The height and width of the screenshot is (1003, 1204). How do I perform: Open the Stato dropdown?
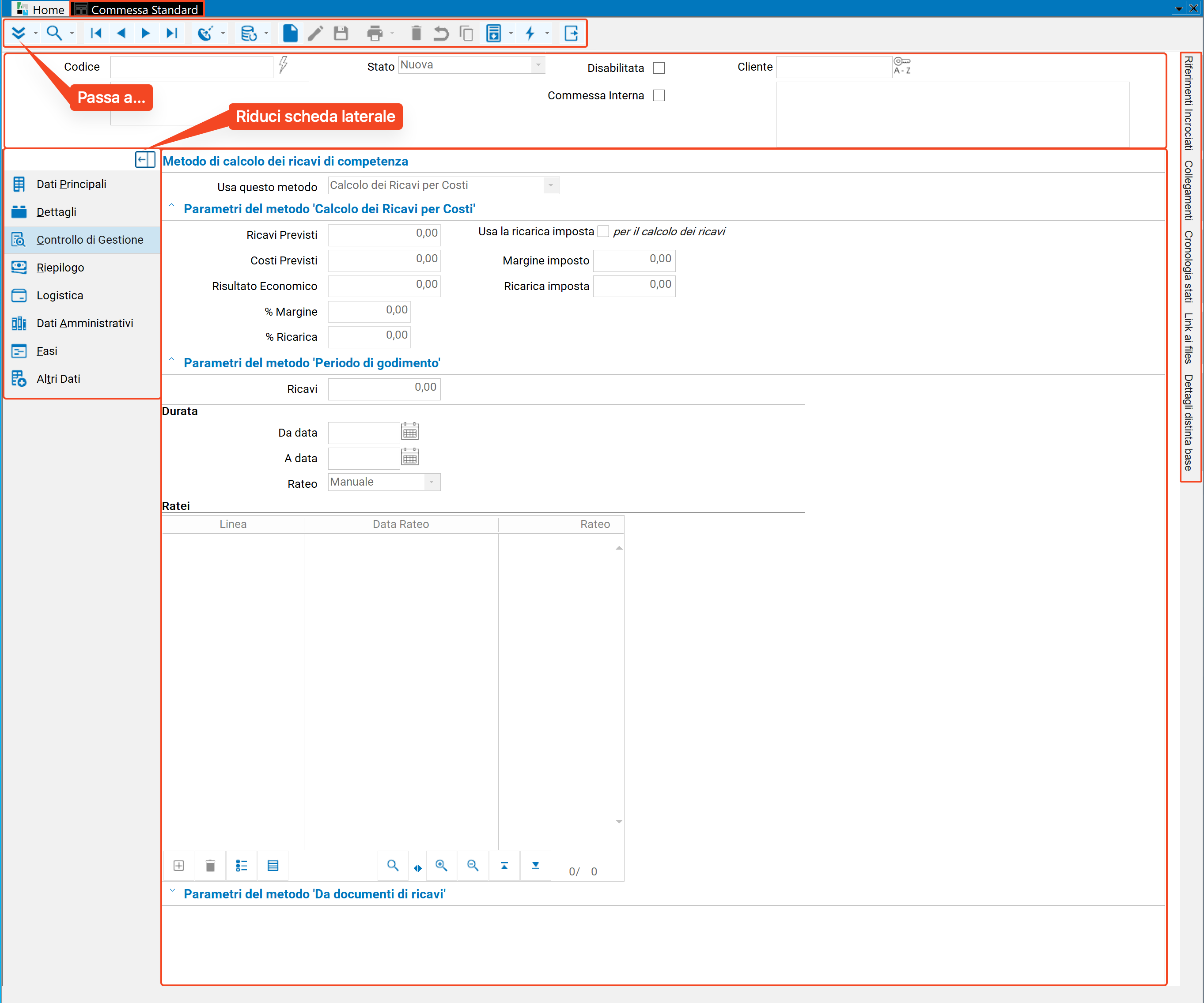pos(538,65)
